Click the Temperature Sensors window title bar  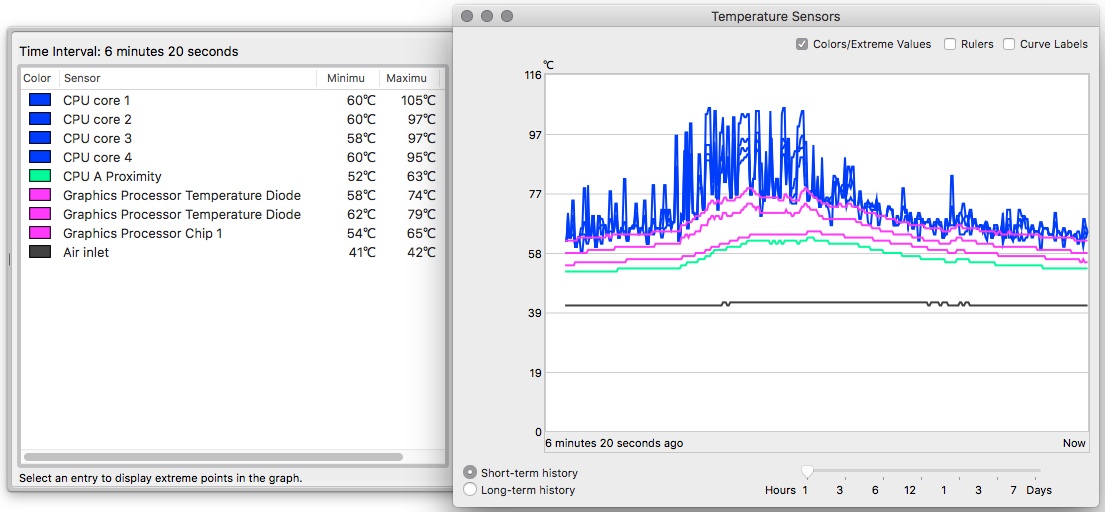(775, 15)
